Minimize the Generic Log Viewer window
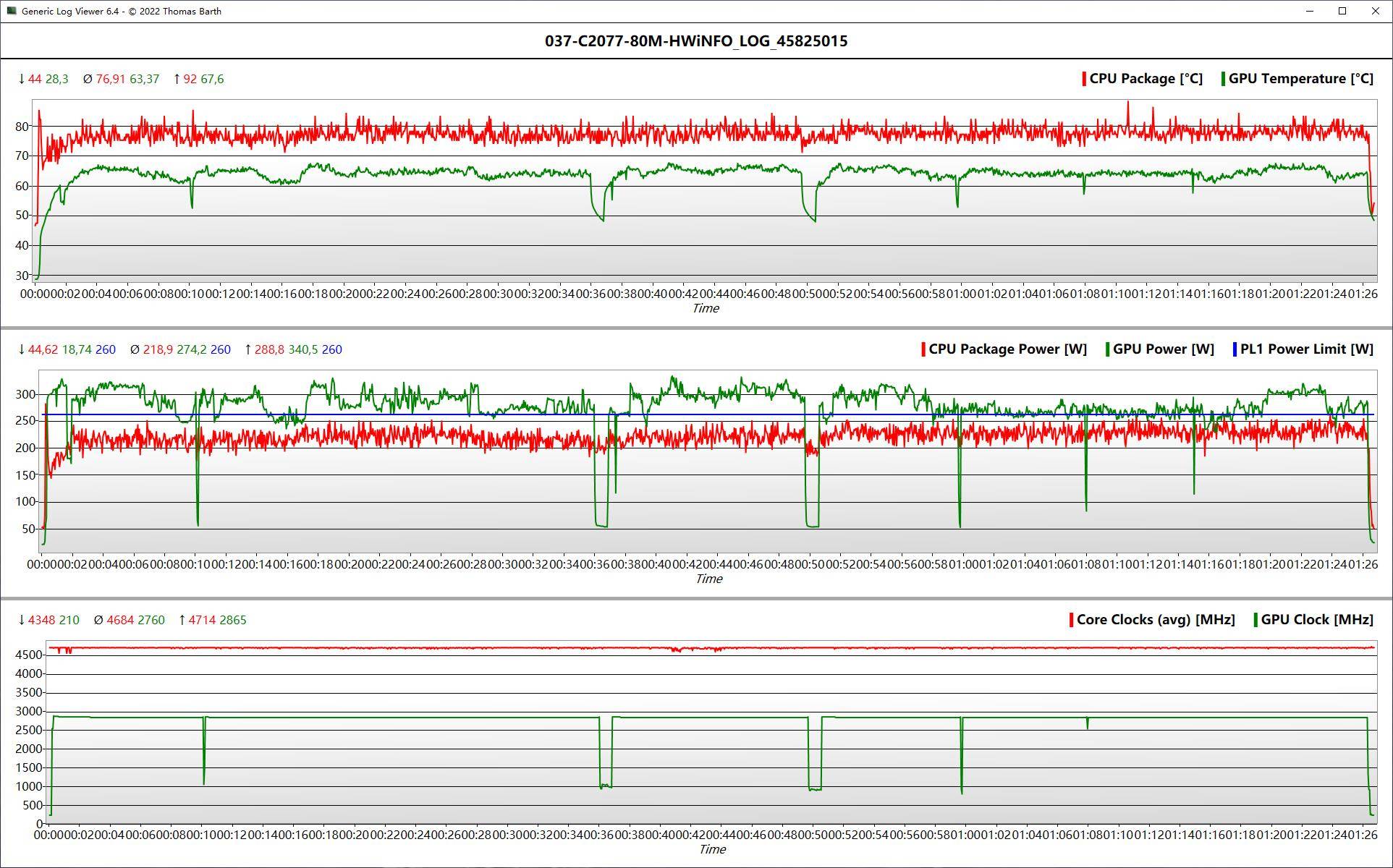 pos(1310,11)
